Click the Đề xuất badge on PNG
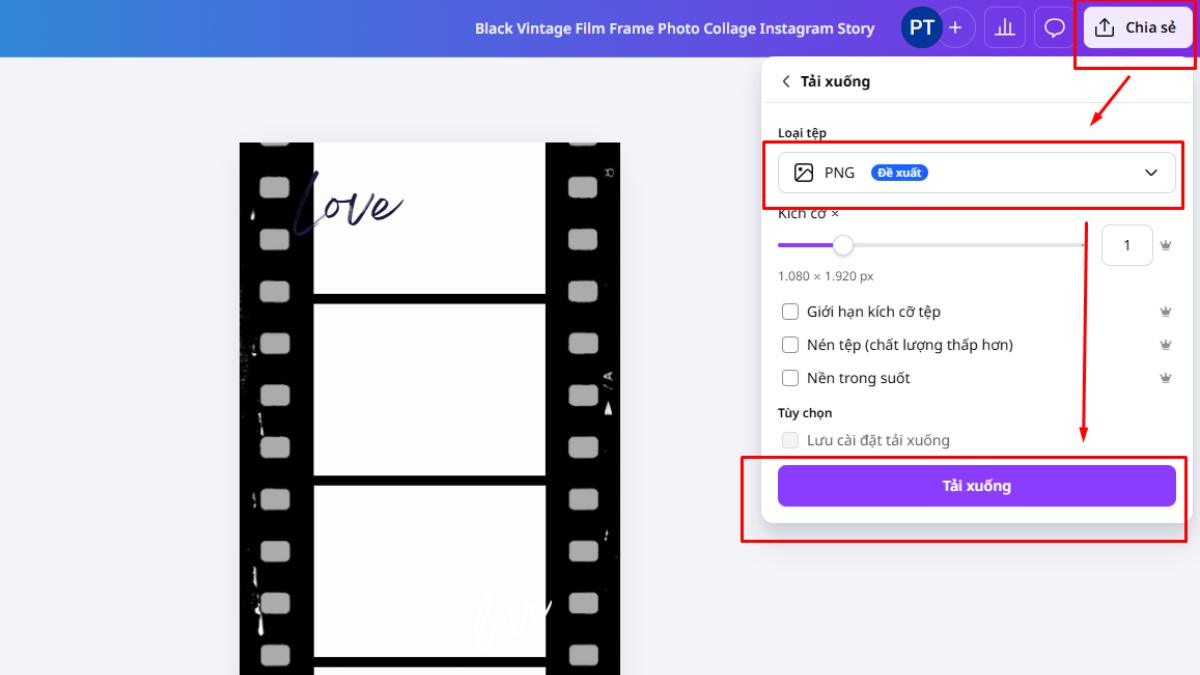Image resolution: width=1200 pixels, height=675 pixels. (x=898, y=172)
